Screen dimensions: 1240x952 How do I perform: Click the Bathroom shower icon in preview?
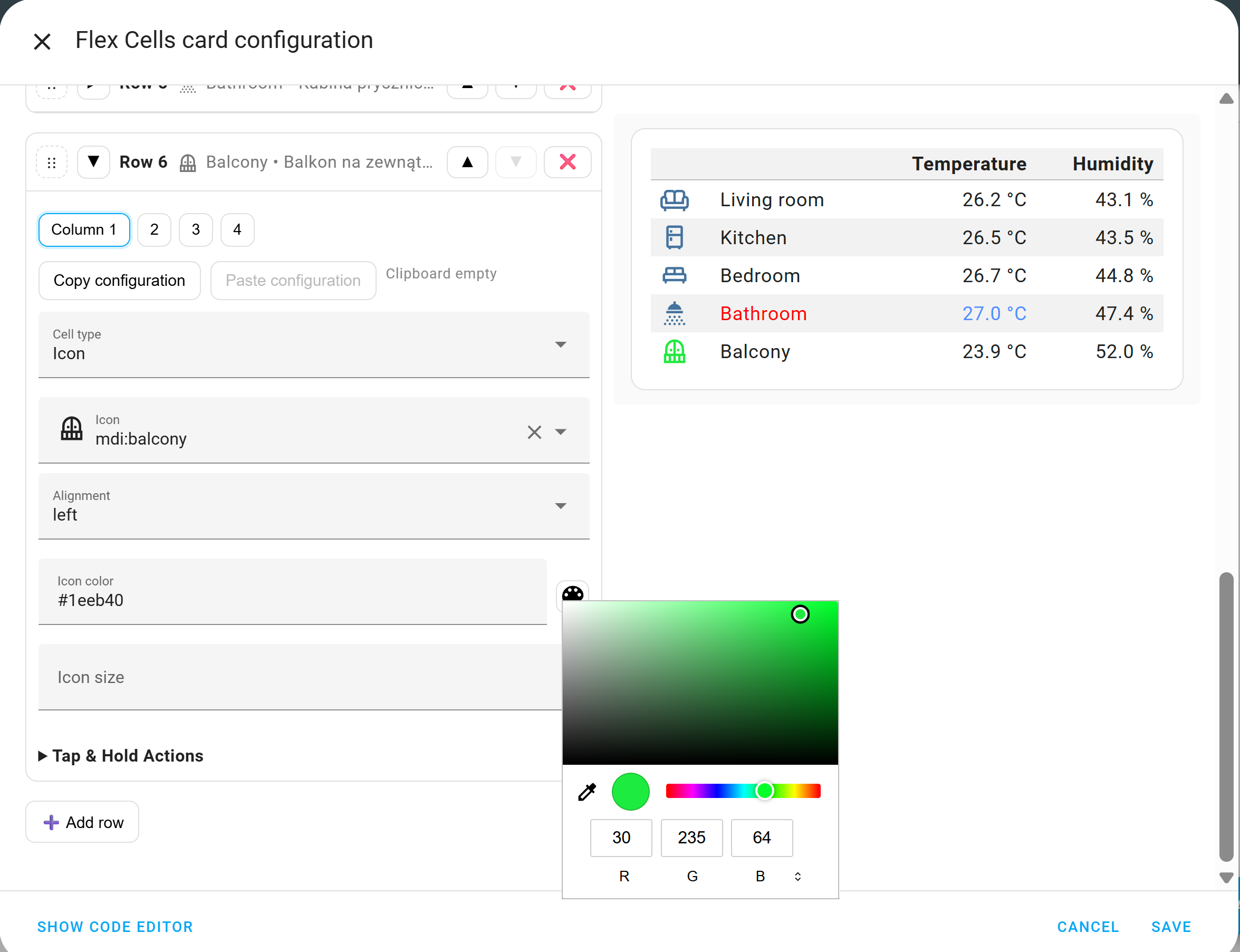pos(675,313)
